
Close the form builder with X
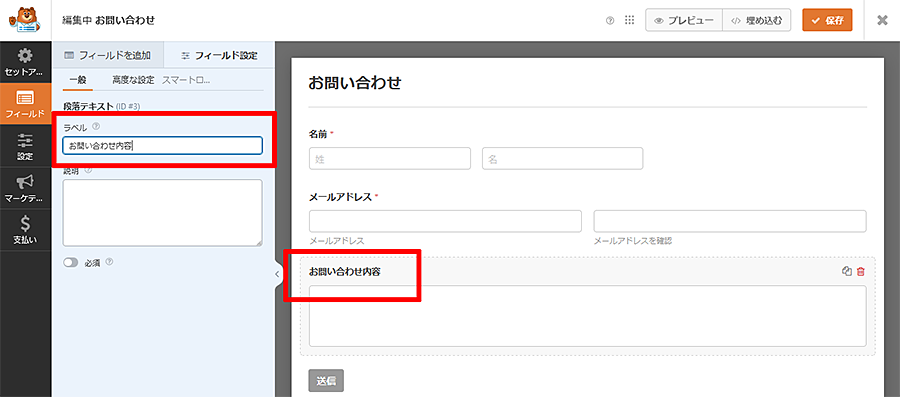coord(882,20)
